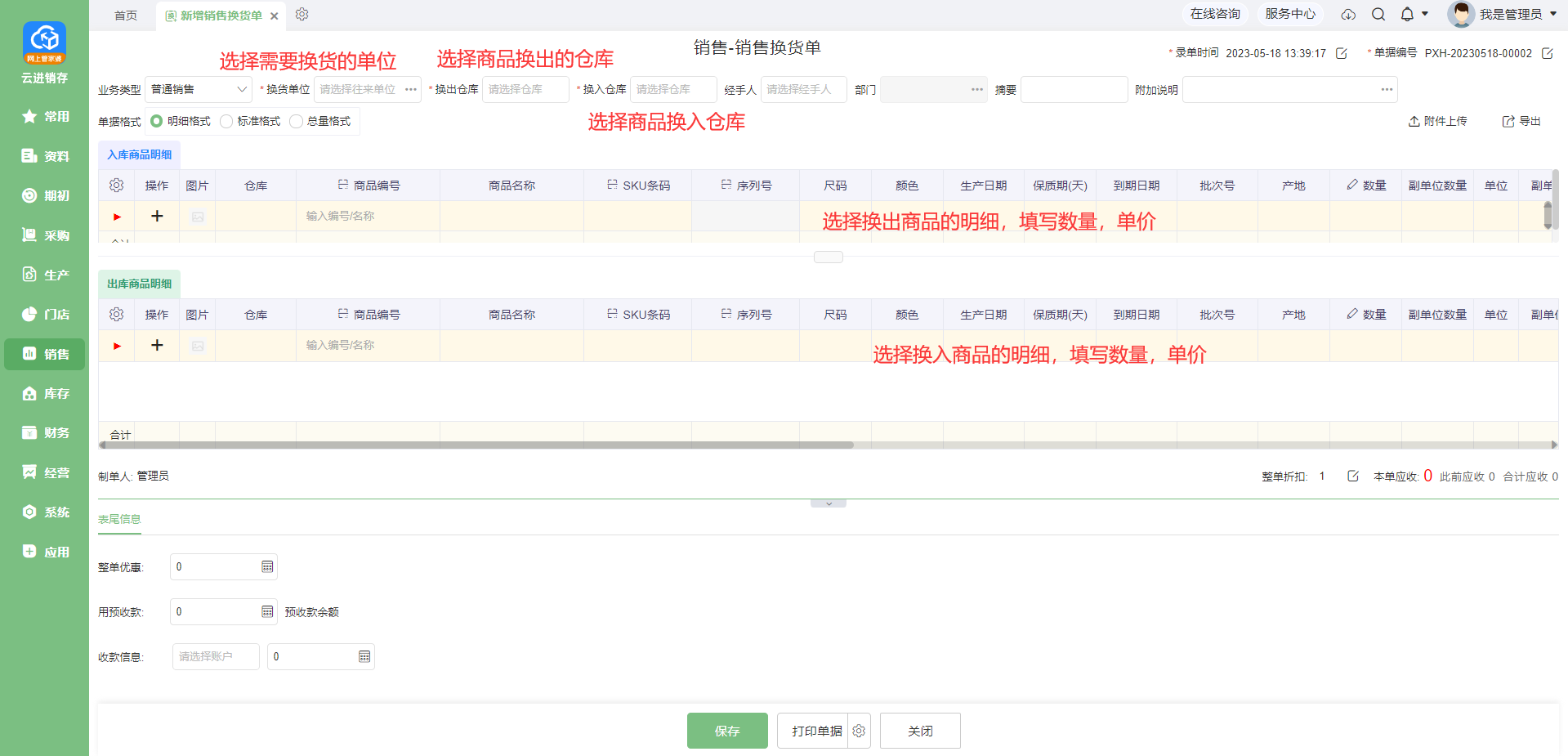Collapse the 表尾信息 section with chevron
The width and height of the screenshot is (1568, 756).
829,503
